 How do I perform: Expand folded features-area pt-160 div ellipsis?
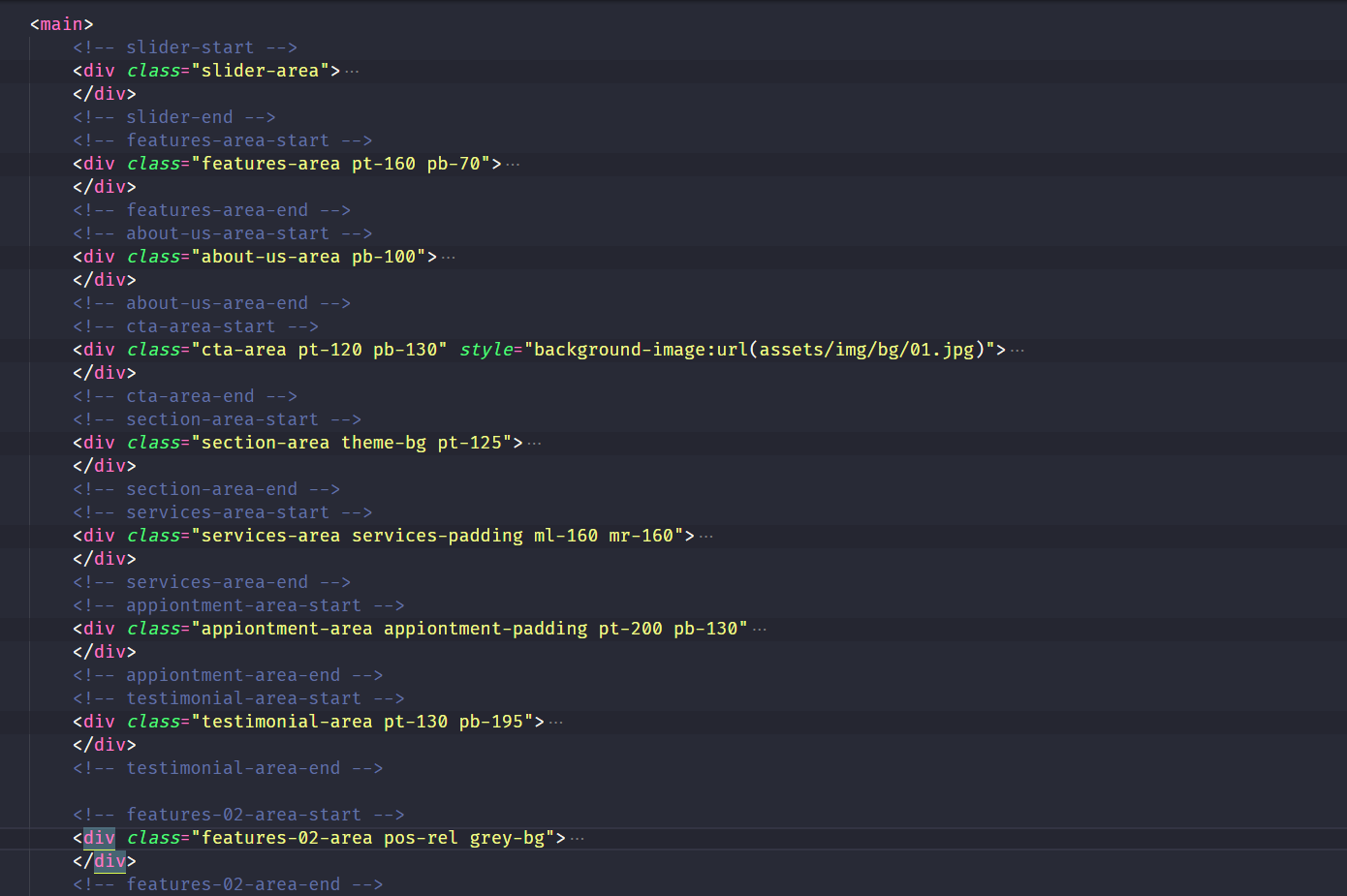513,165
